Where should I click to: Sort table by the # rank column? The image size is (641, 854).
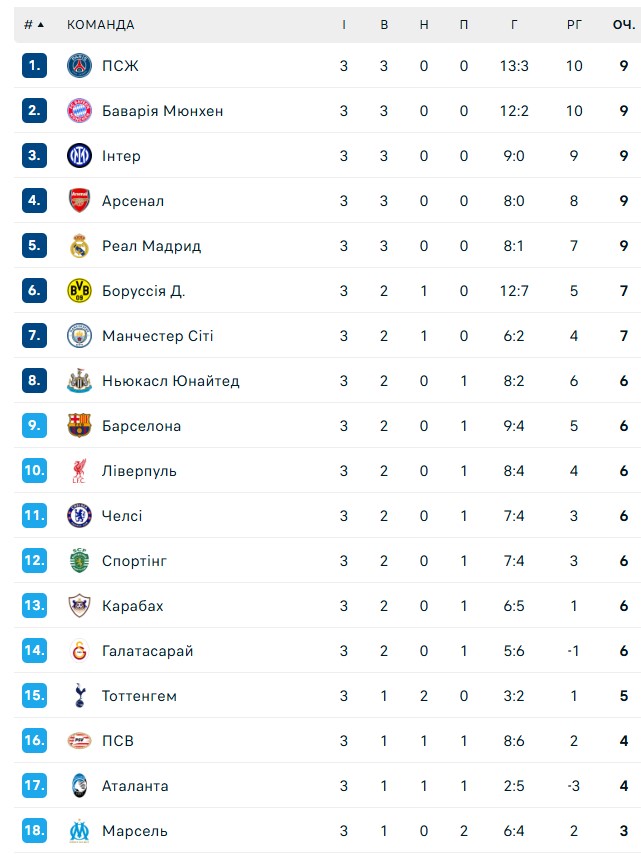(34, 24)
